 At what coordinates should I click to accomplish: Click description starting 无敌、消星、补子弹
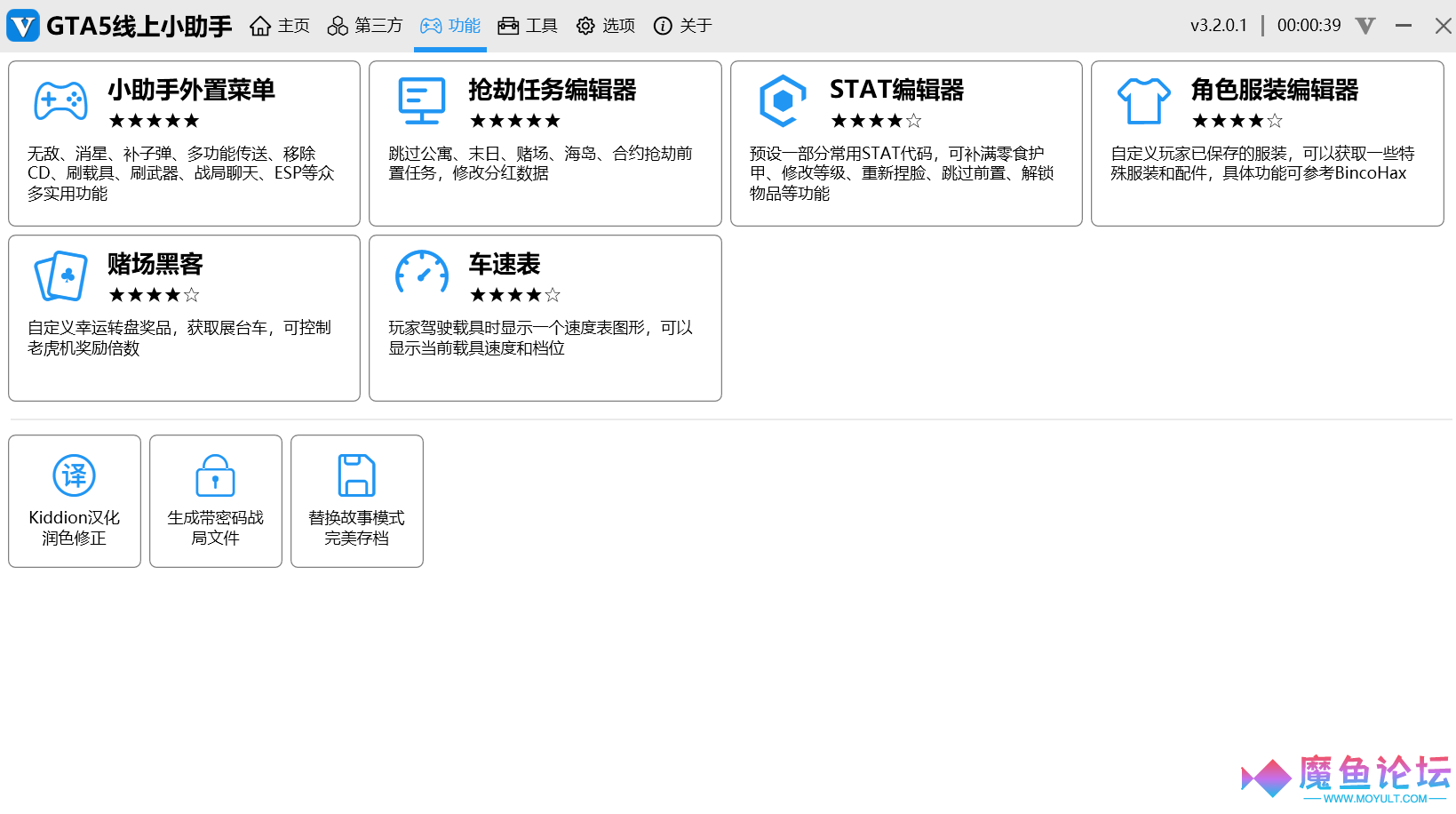(x=181, y=173)
